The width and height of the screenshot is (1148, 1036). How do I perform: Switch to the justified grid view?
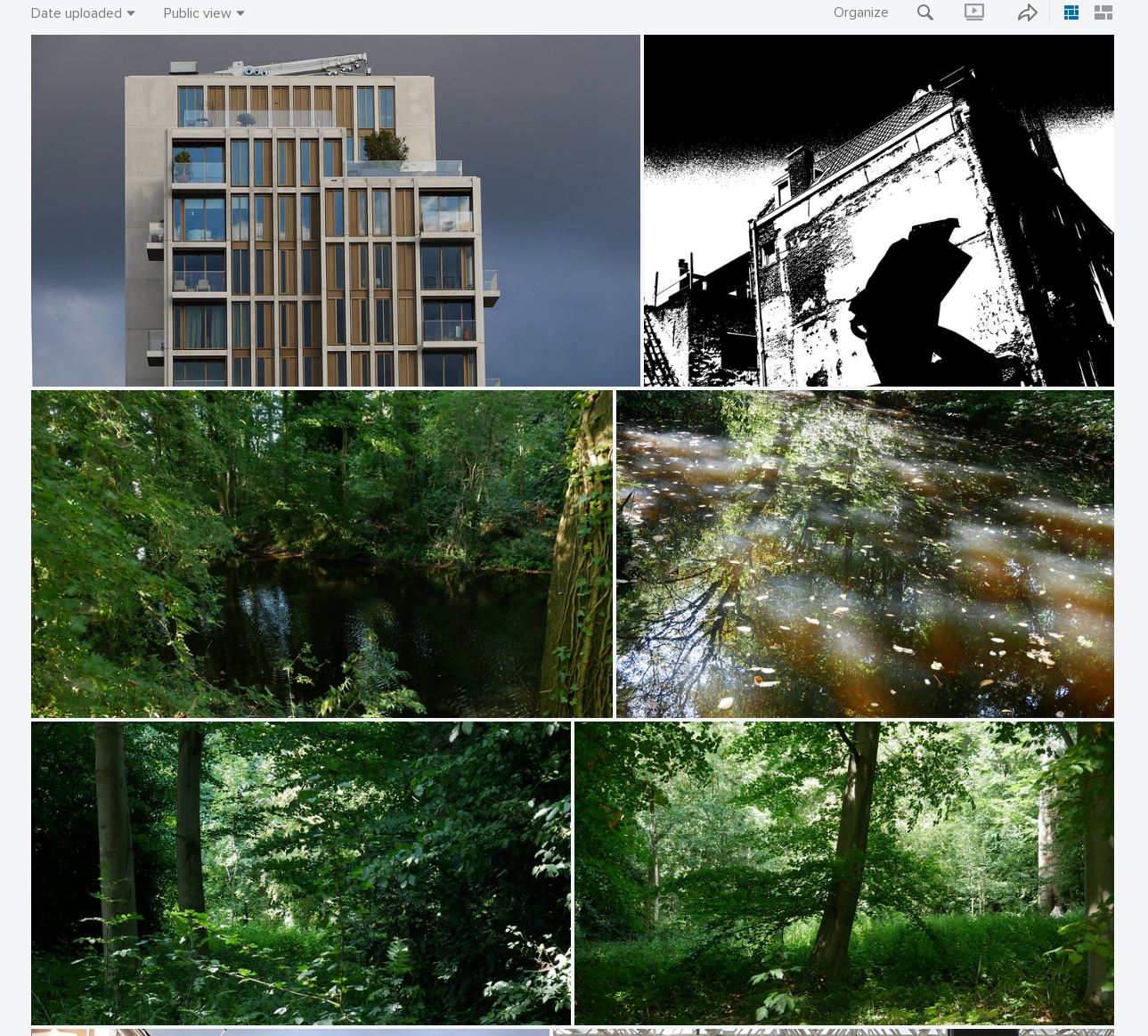(x=1071, y=12)
